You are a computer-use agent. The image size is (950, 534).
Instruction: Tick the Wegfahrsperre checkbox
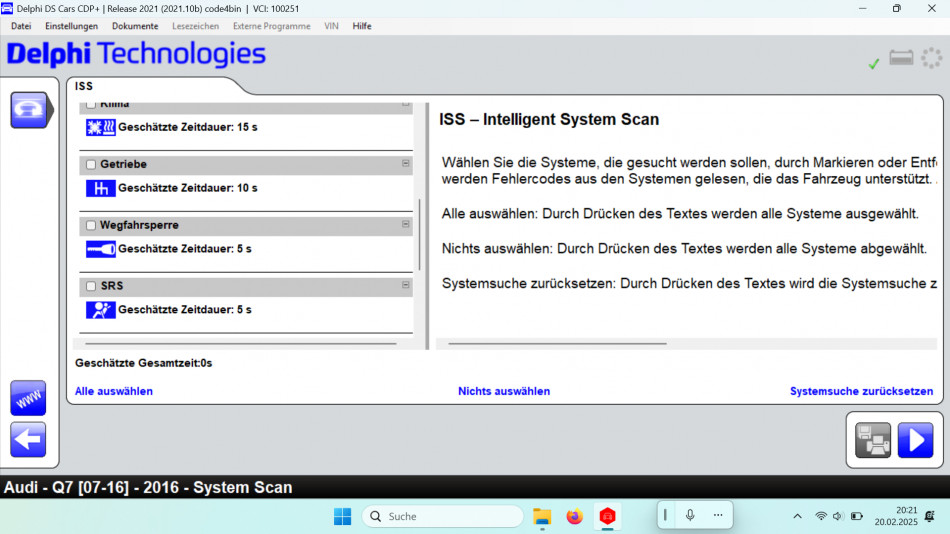91,226
